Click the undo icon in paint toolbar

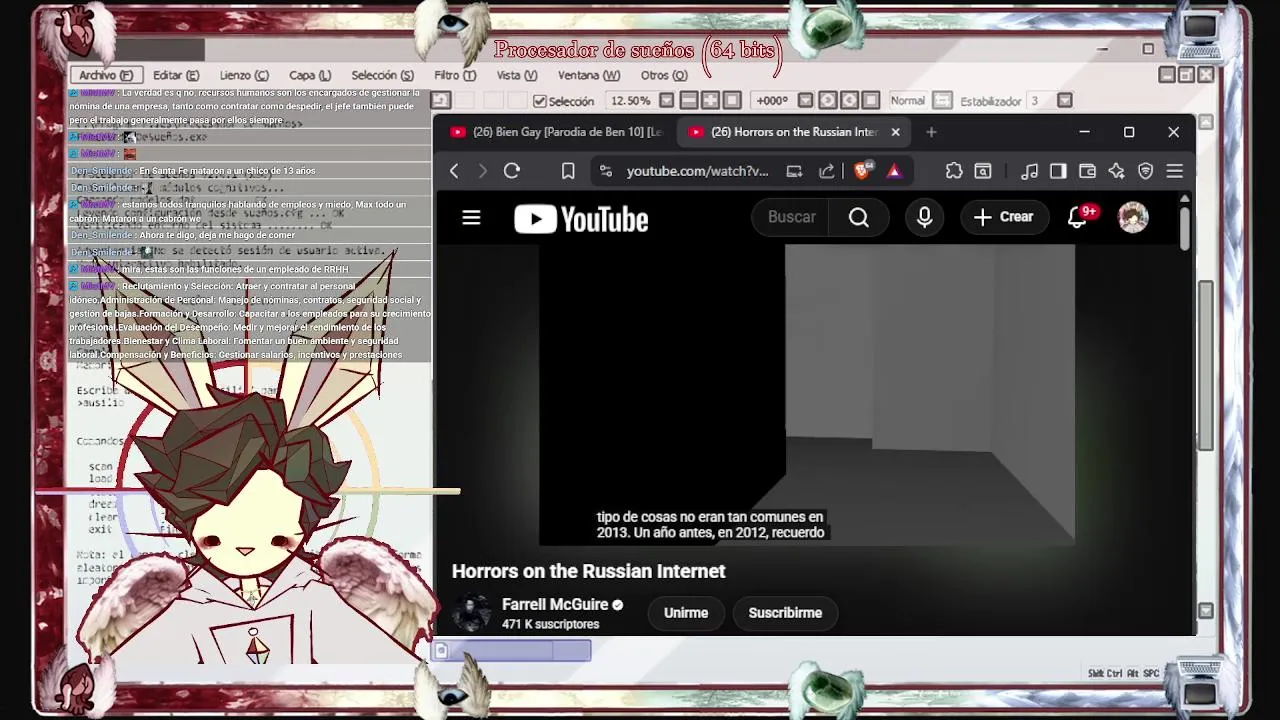441,100
